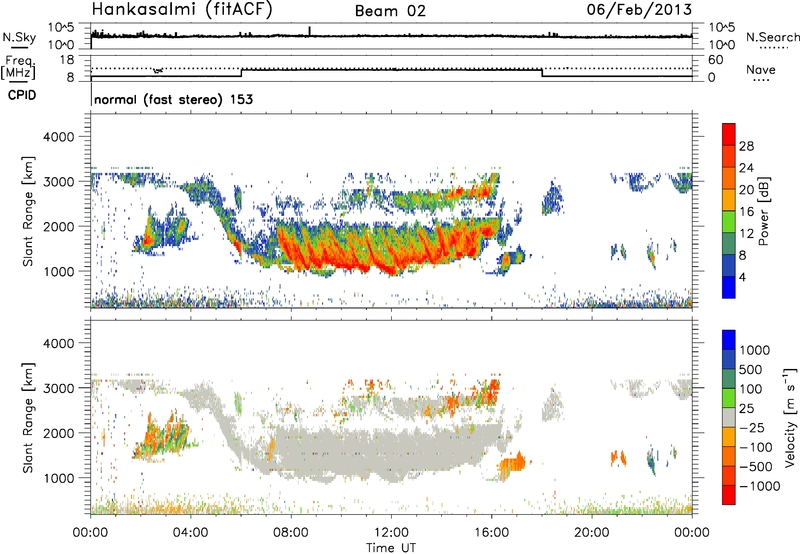Click the noise spike near 08:45 in the N.Sky panel

[x=310, y=31]
